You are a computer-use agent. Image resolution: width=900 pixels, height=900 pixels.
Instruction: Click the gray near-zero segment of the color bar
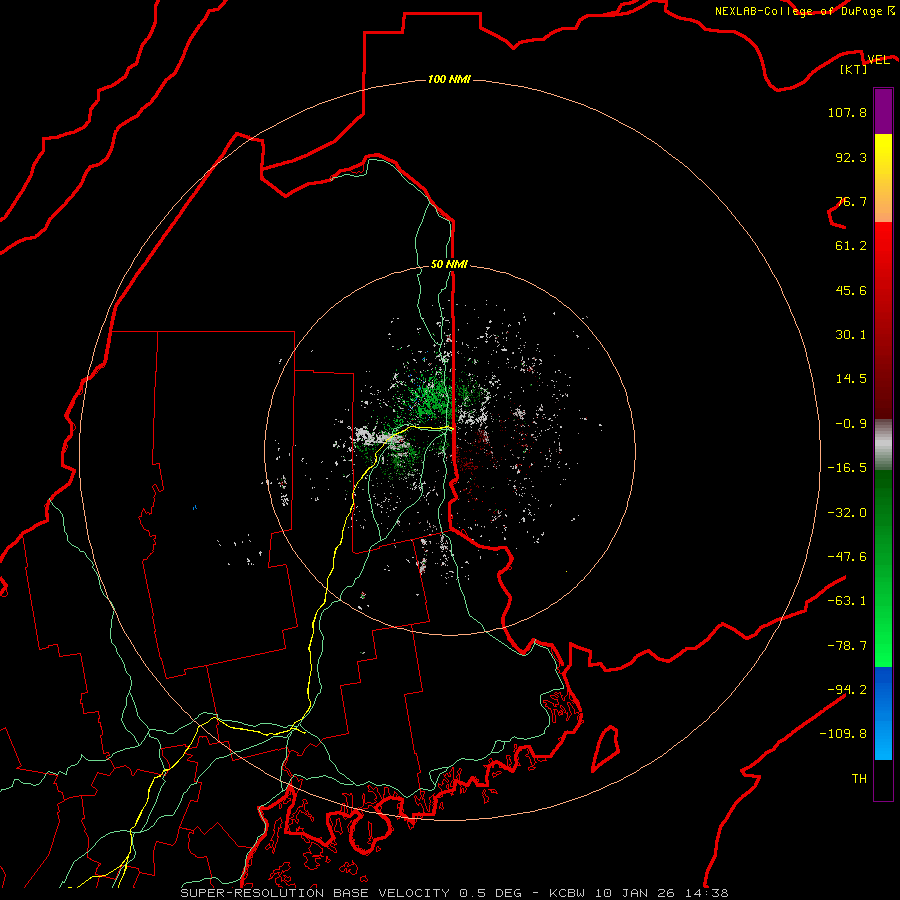point(883,444)
